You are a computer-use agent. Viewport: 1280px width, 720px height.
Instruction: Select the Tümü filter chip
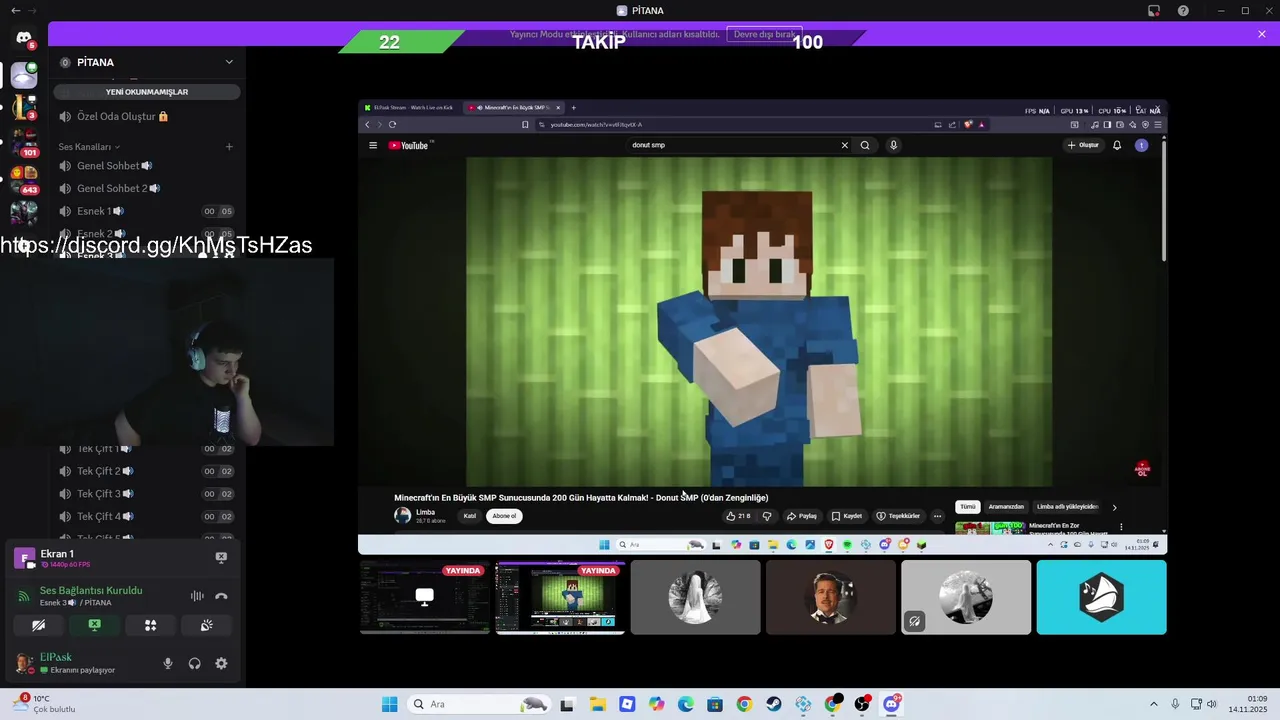[968, 507]
